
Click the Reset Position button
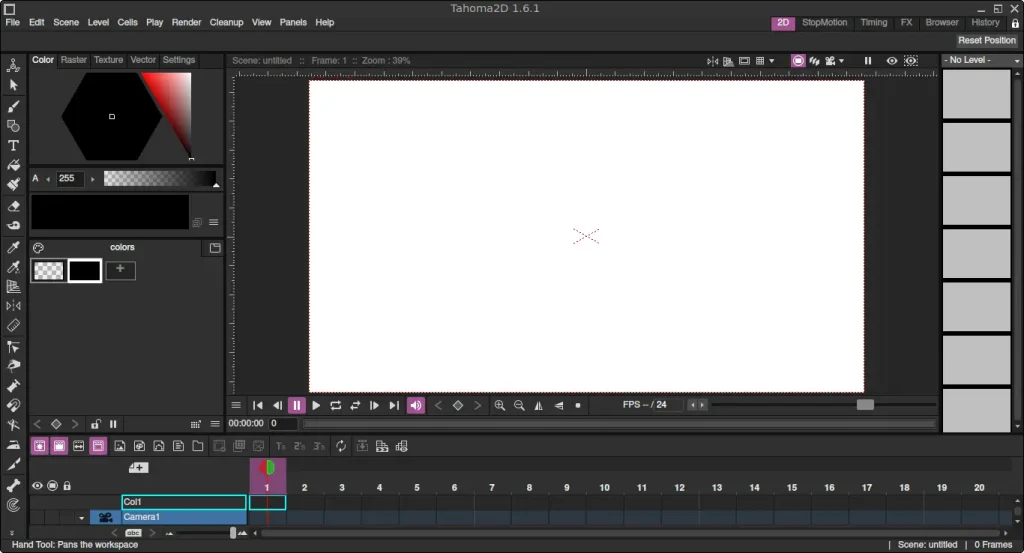click(987, 40)
